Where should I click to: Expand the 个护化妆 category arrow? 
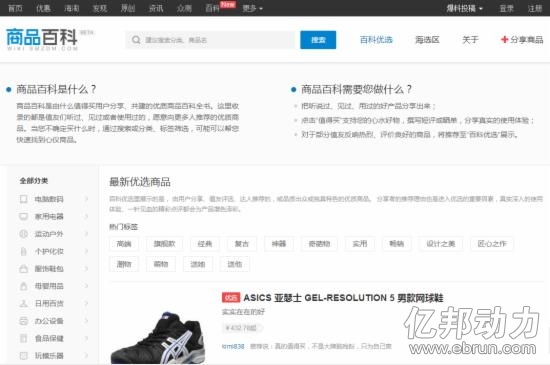click(86, 251)
